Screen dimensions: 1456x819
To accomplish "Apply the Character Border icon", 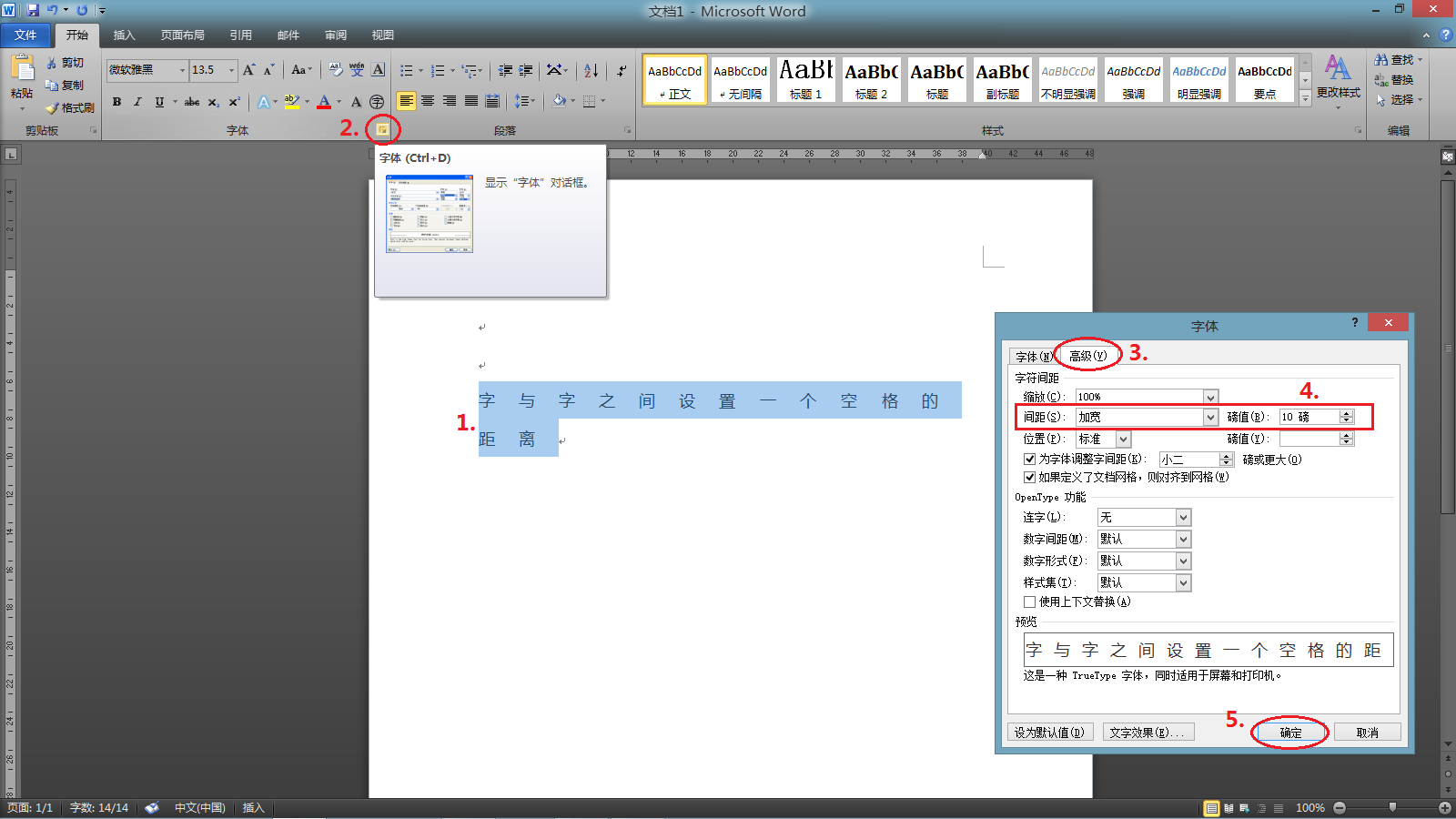I will (x=379, y=70).
